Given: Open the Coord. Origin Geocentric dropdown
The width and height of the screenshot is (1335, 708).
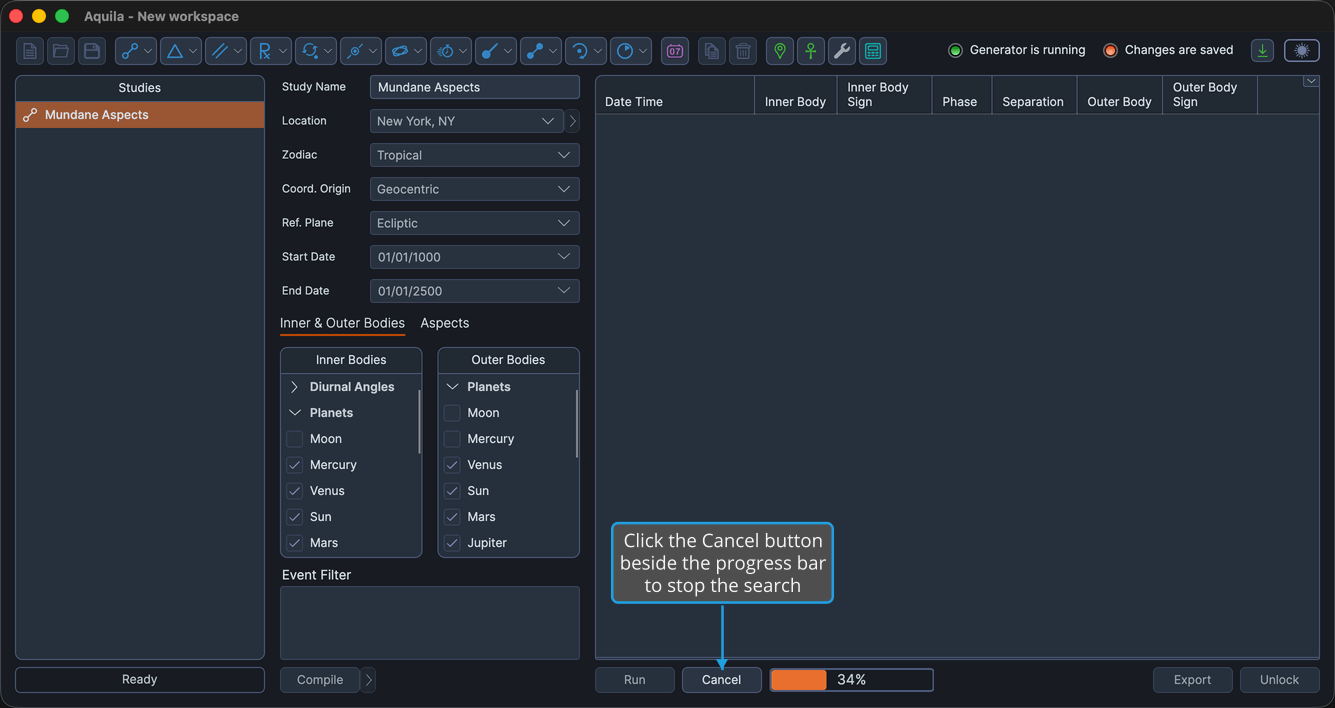Looking at the screenshot, I should point(475,189).
